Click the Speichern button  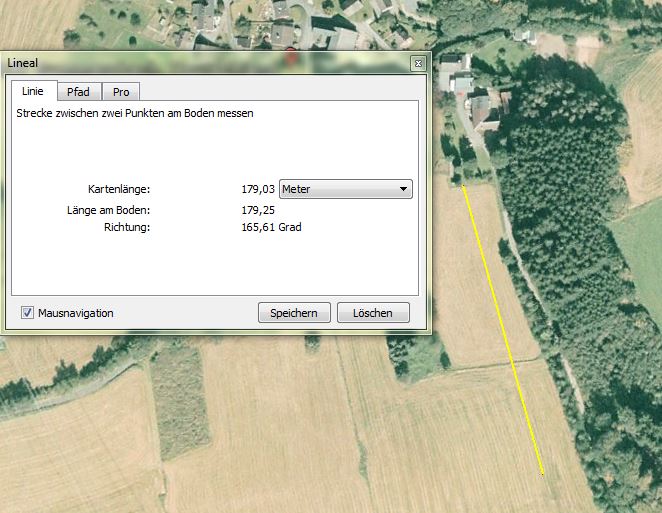pos(294,313)
